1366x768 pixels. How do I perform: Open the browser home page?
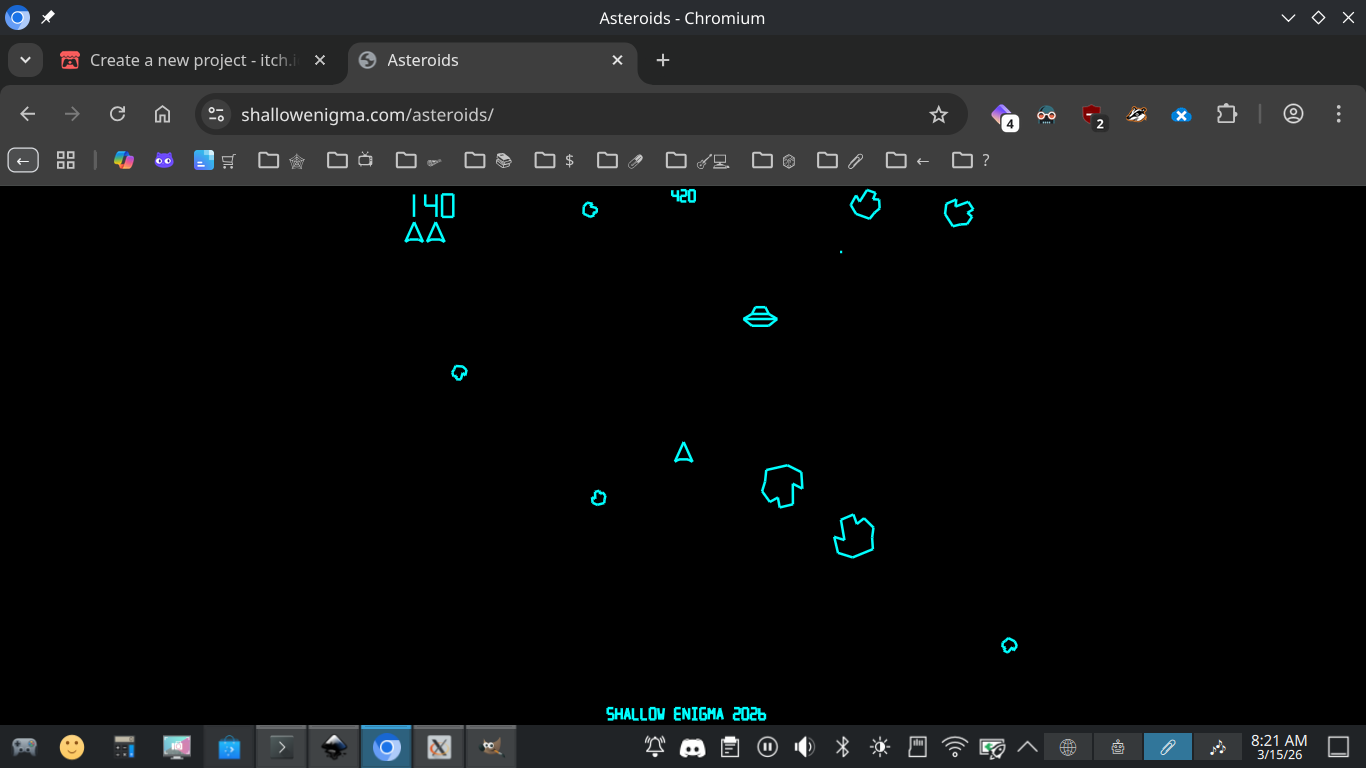coord(162,114)
